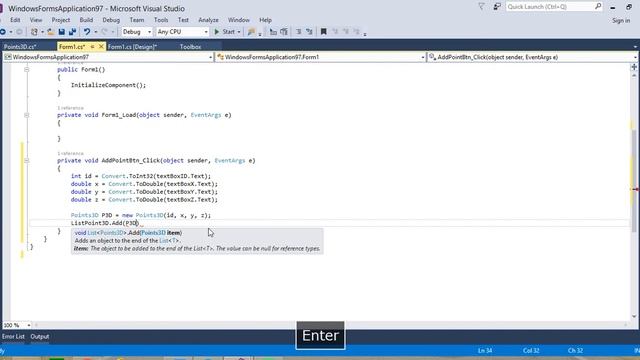Save Form1.cs with the Save icon
Viewport: 640px width, 360px height.
[62, 32]
